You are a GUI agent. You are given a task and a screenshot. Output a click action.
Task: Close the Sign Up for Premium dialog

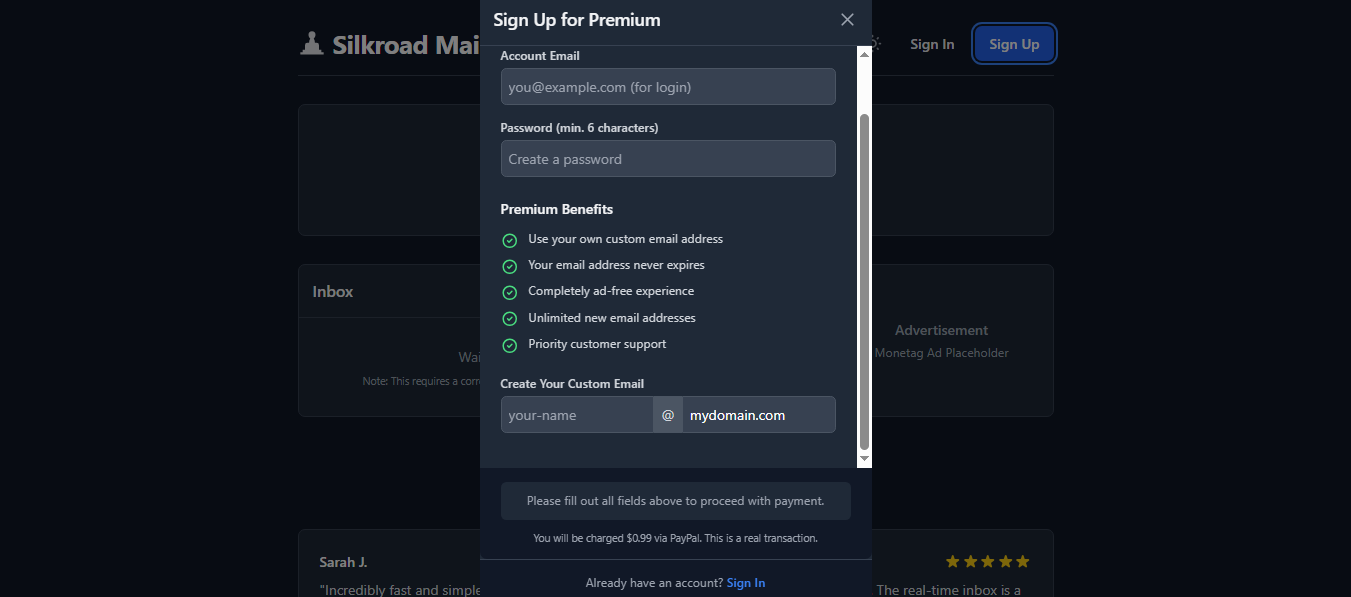pyautogui.click(x=847, y=20)
